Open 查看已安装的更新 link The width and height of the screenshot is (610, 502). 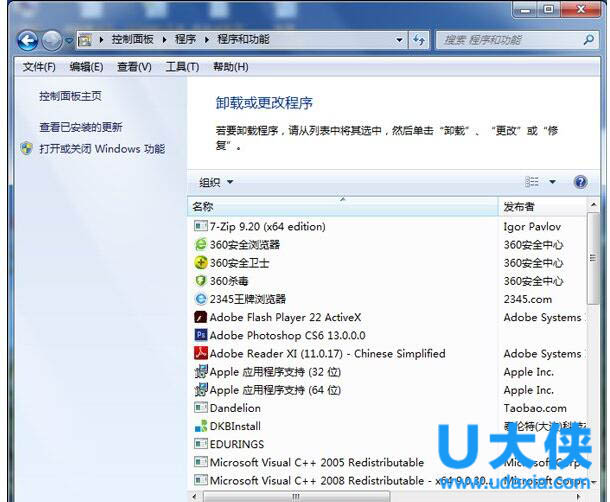[x=81, y=127]
